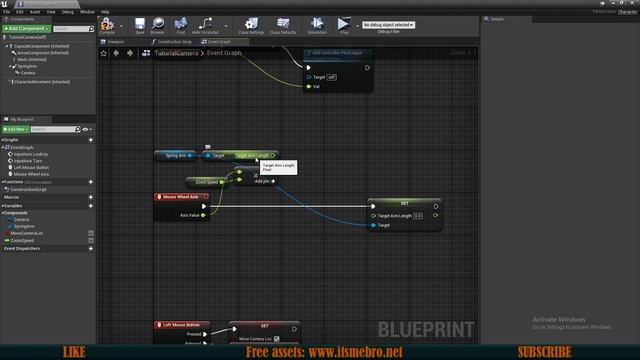Click the graph overview grid icon
This screenshot has width=640, height=360.
coord(146,53)
